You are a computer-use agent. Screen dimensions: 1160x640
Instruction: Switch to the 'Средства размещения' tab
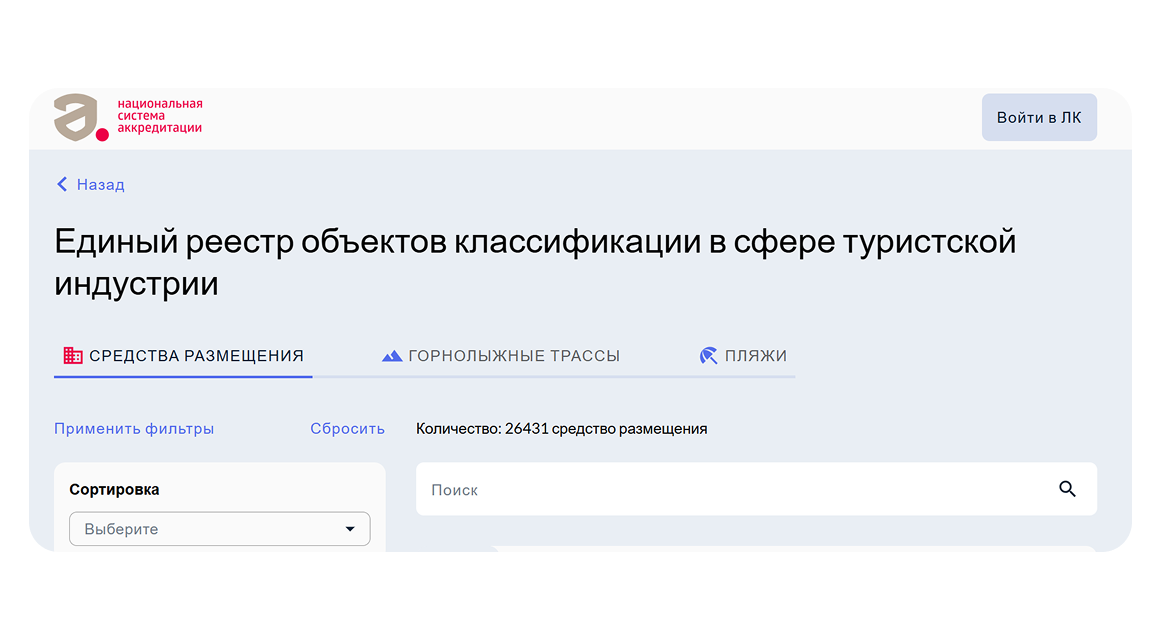click(x=196, y=356)
